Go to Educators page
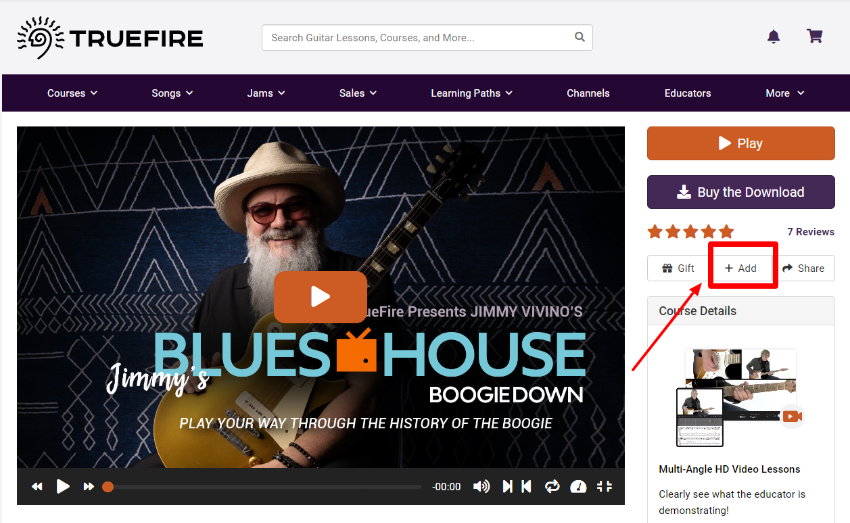Viewport: 850px width, 523px height. pyautogui.click(x=687, y=93)
